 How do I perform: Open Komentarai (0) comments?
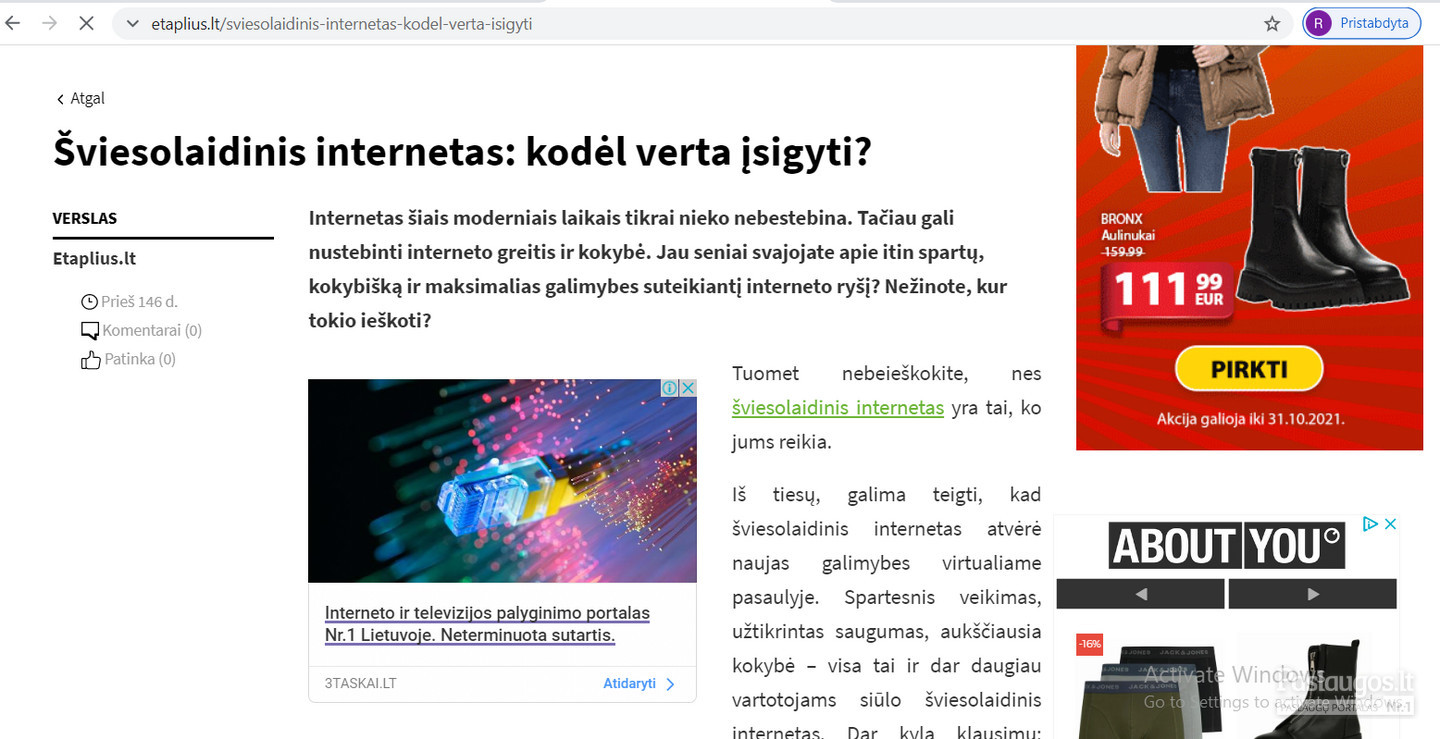(152, 330)
